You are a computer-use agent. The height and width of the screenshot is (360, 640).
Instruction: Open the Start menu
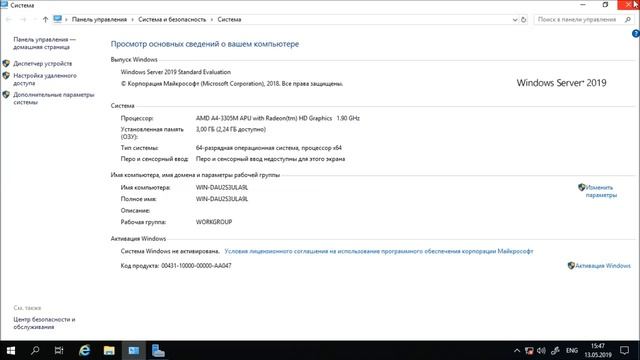(x=11, y=351)
